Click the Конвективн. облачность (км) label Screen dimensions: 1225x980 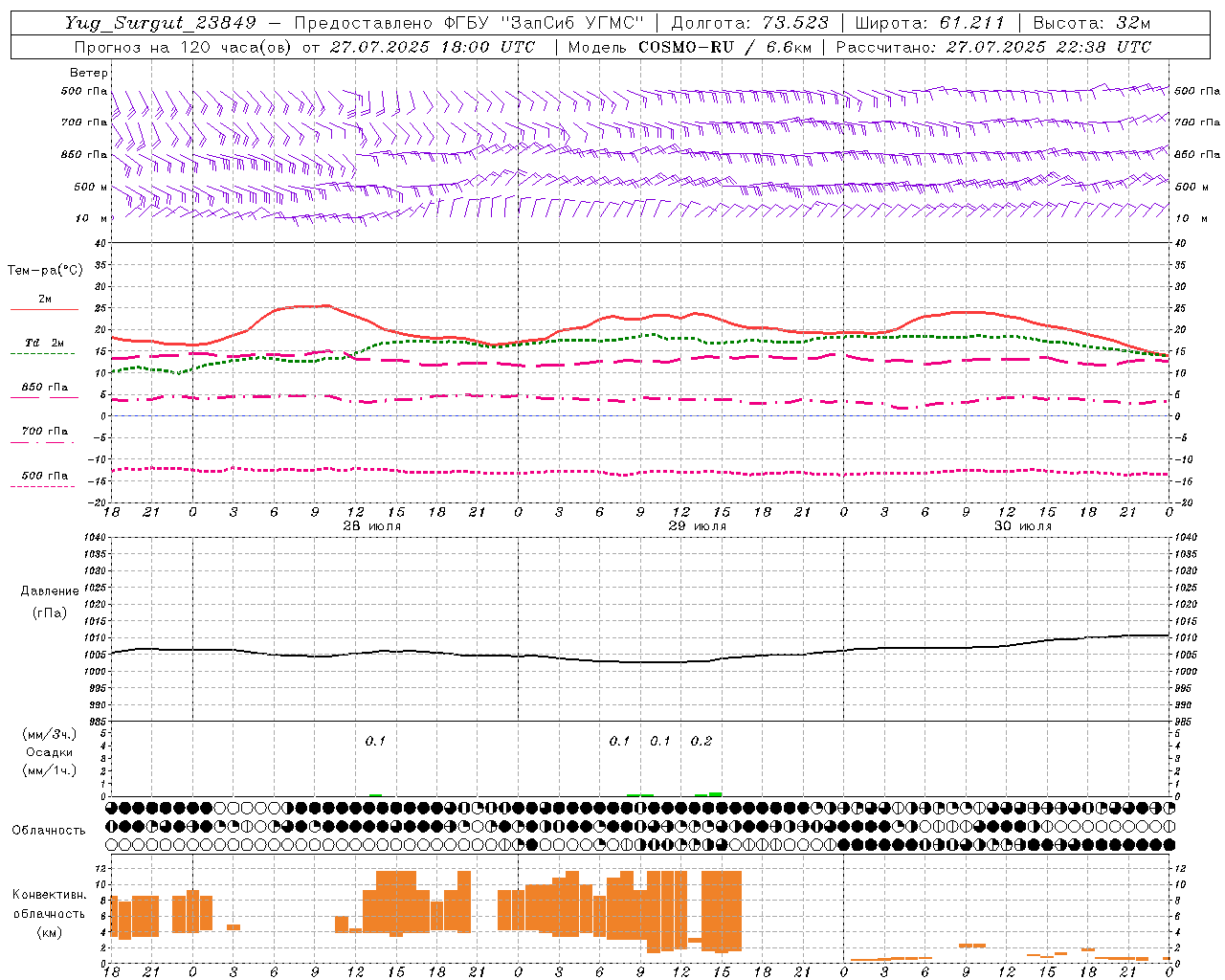point(50,913)
